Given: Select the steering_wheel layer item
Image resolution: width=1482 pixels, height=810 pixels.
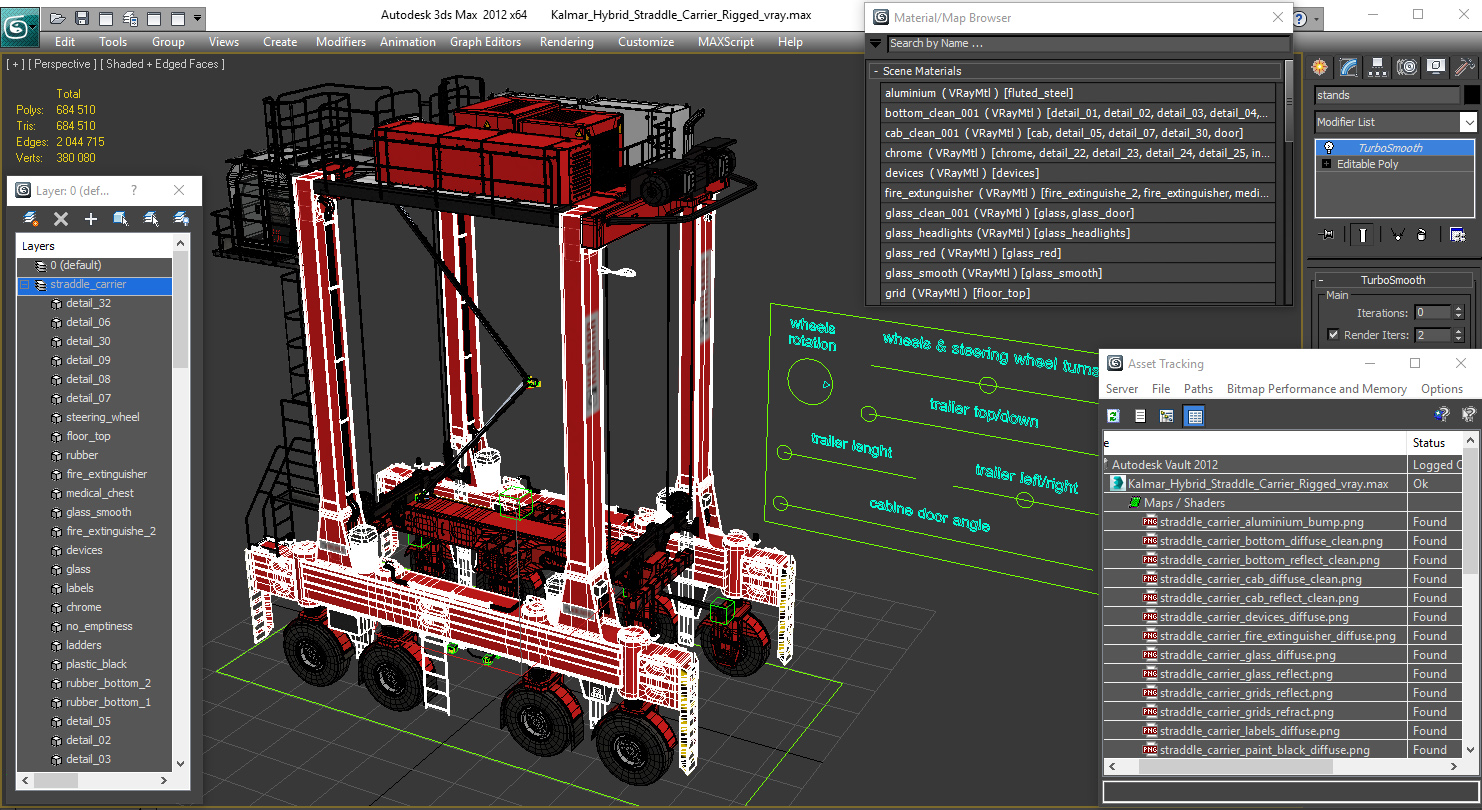Looking at the screenshot, I should coord(103,417).
